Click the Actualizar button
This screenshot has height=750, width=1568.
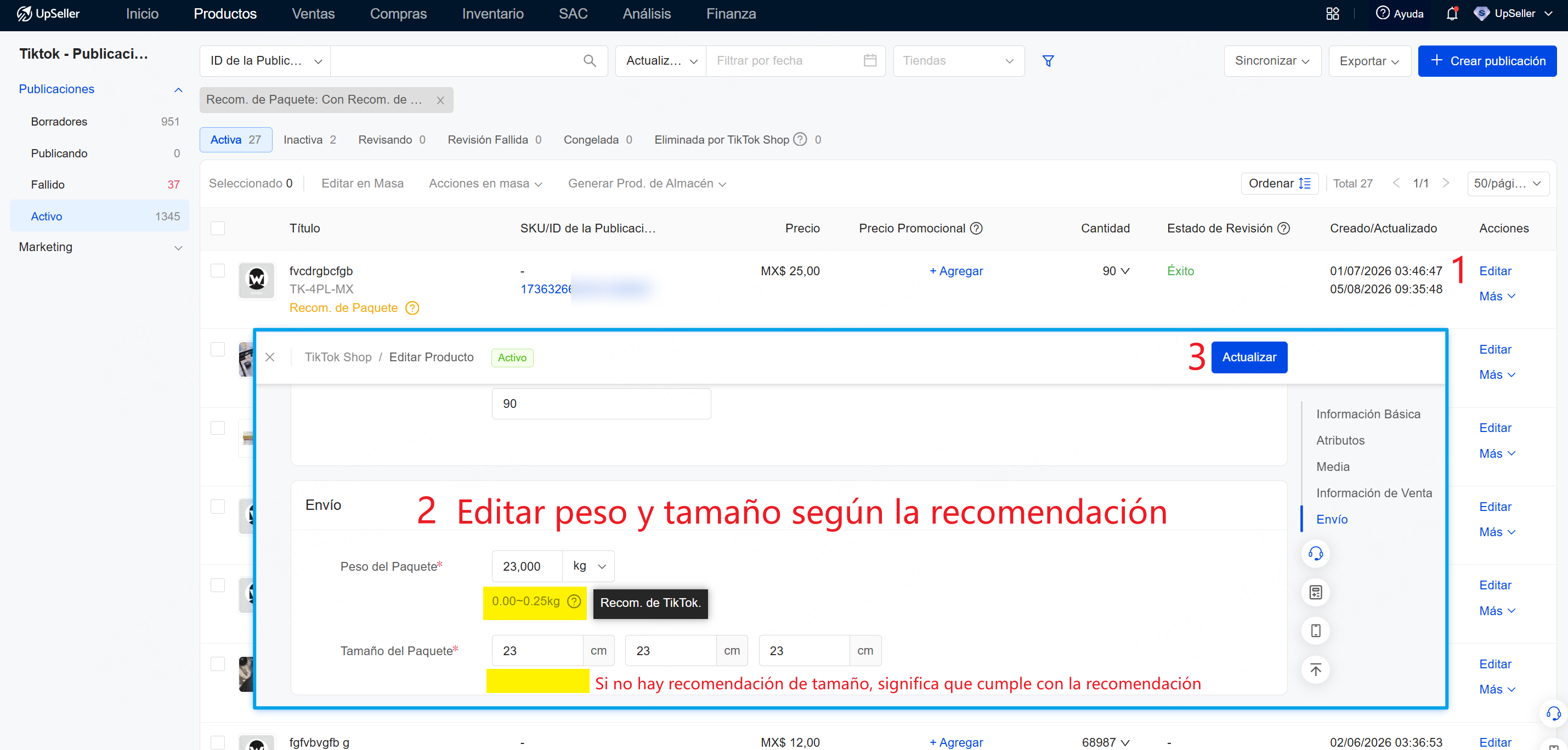coord(1249,357)
